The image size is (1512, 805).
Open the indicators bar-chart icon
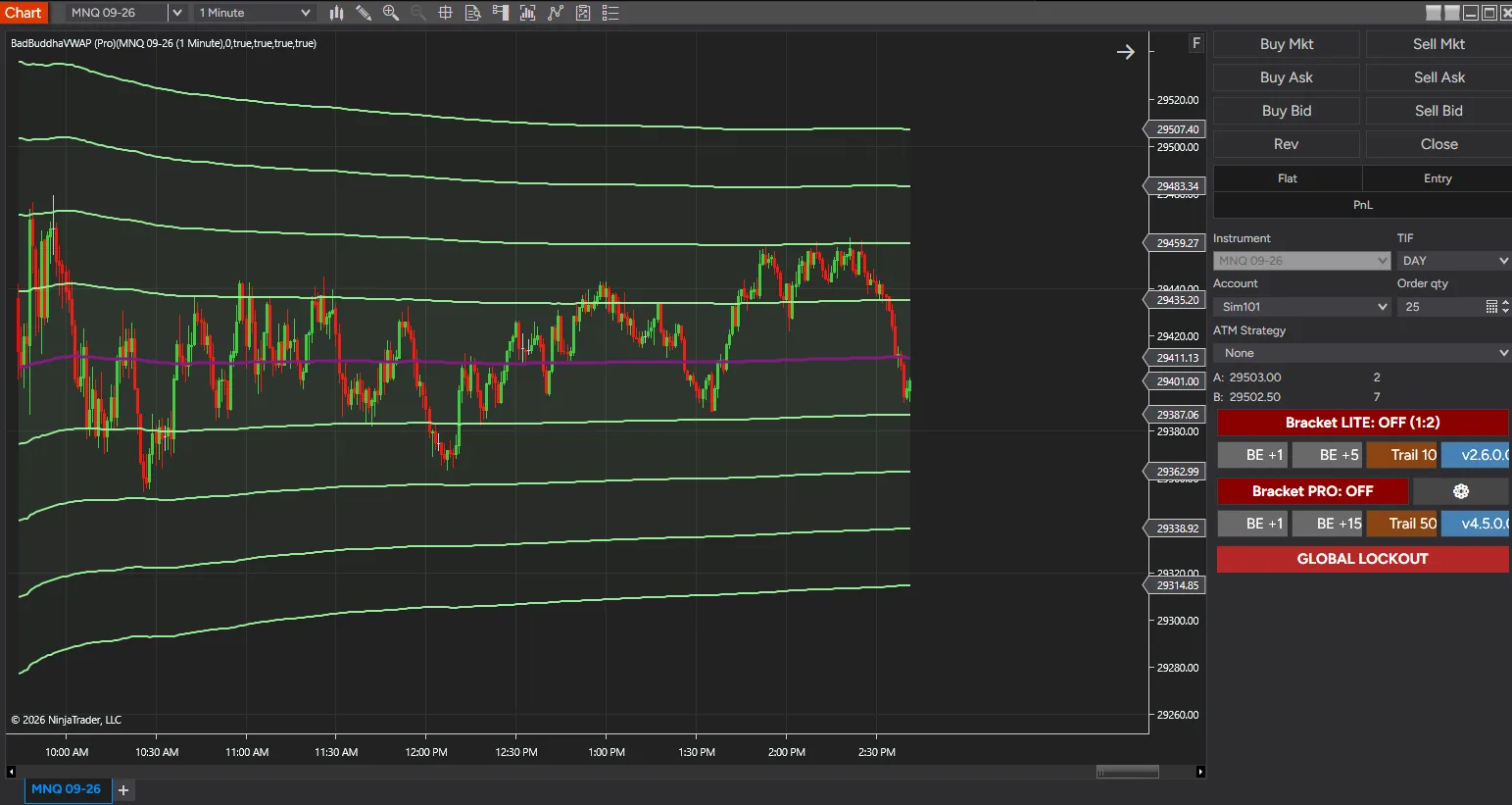coord(527,13)
